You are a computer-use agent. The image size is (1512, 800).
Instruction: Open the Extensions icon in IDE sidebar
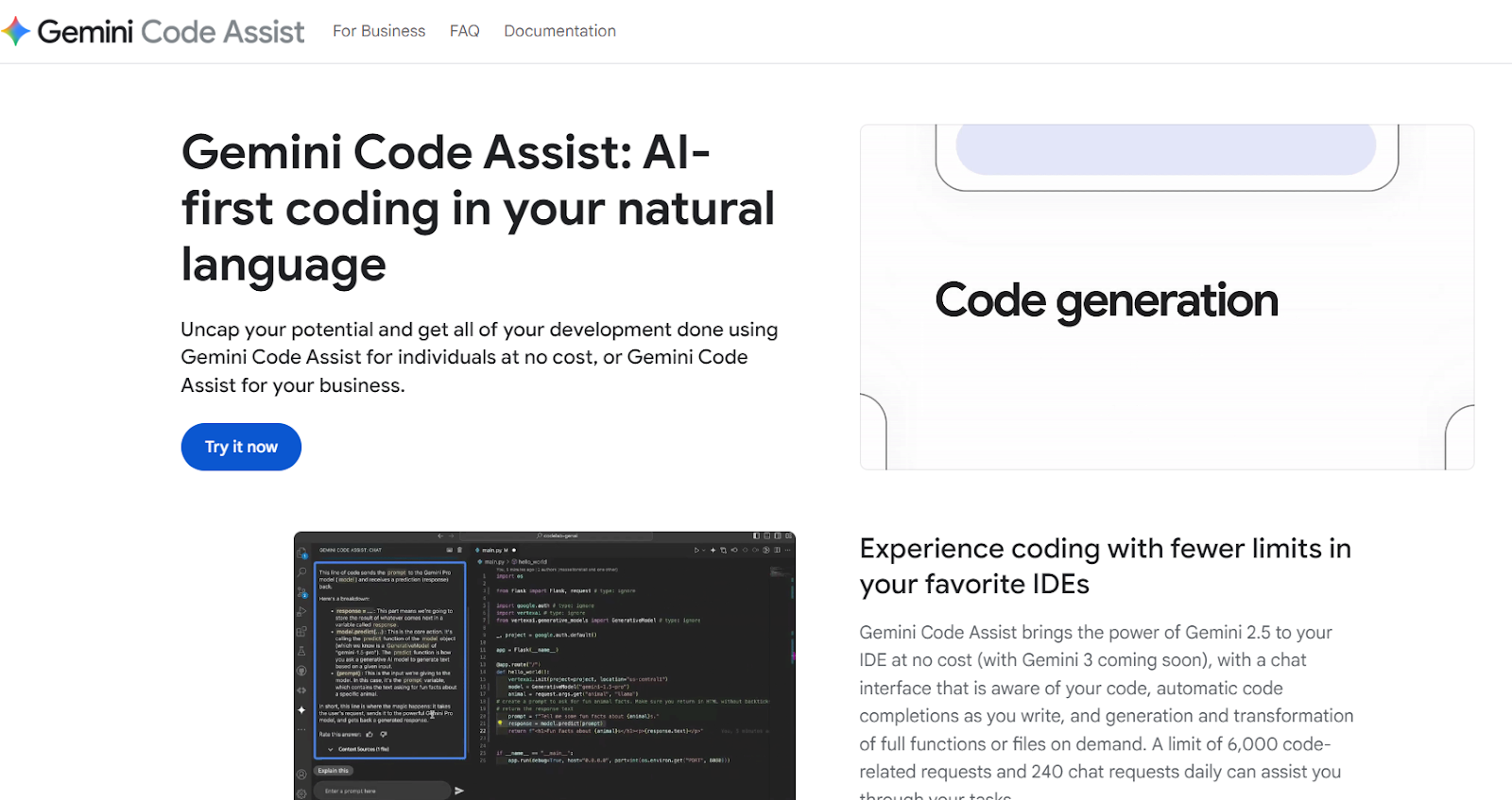pos(301,632)
